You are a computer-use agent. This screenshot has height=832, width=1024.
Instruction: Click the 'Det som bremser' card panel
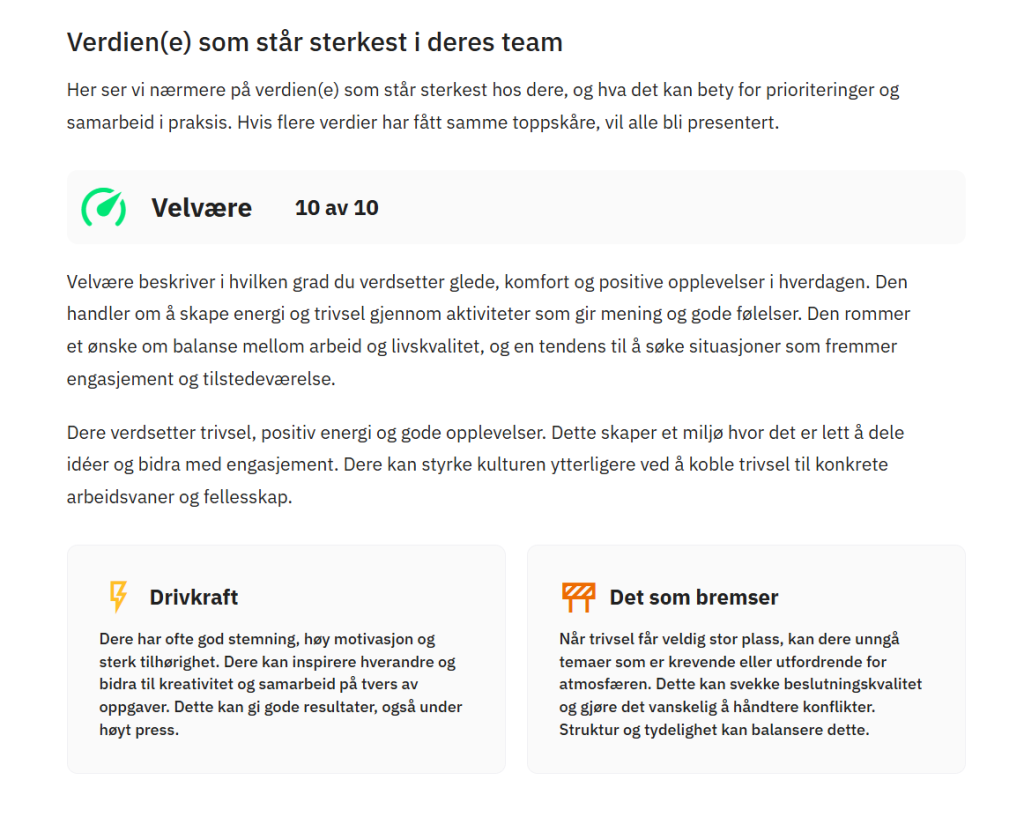[x=746, y=659]
